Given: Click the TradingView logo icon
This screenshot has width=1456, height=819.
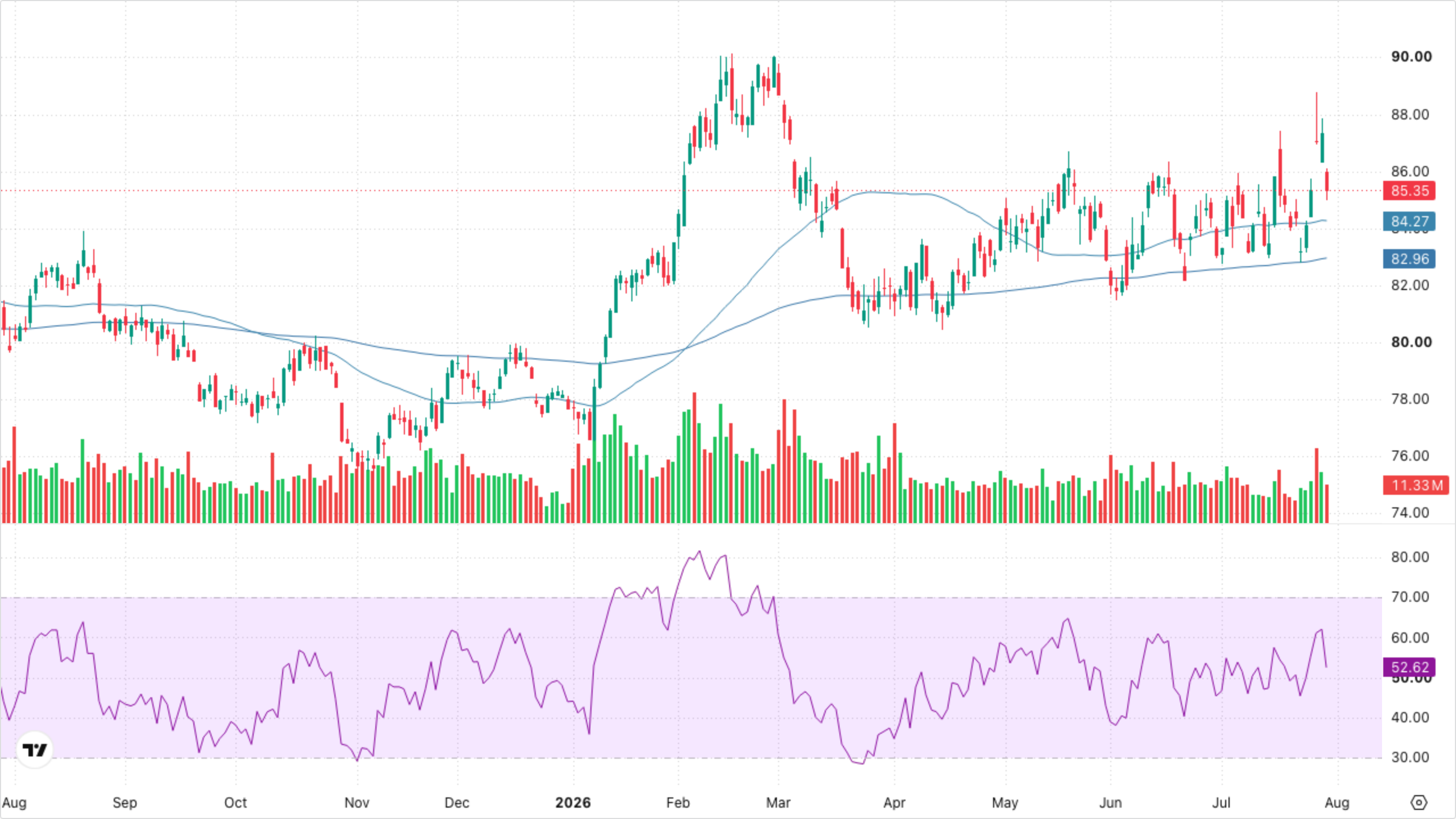Looking at the screenshot, I should (35, 750).
